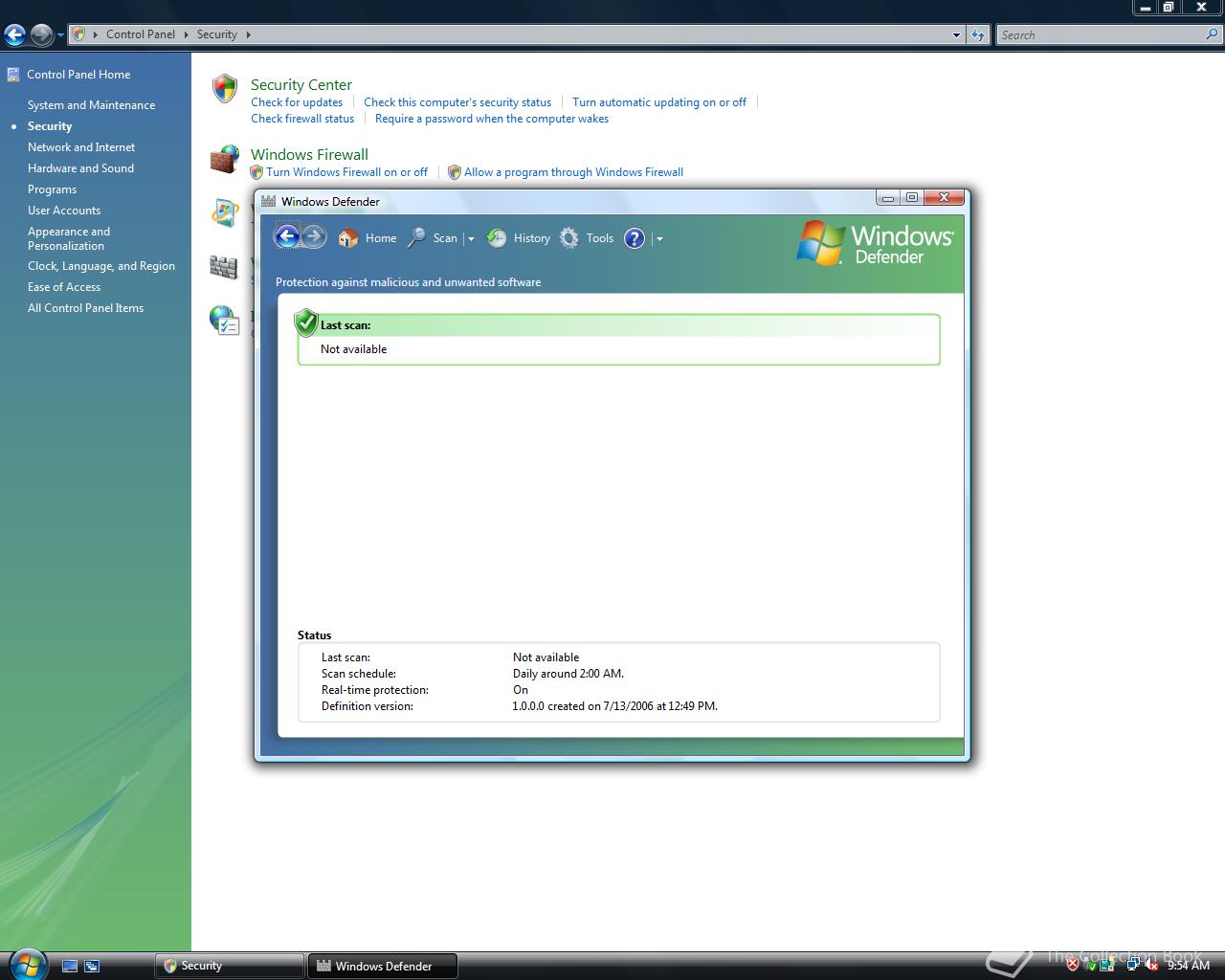
Task: Maximize the Windows Defender window
Action: tap(912, 198)
